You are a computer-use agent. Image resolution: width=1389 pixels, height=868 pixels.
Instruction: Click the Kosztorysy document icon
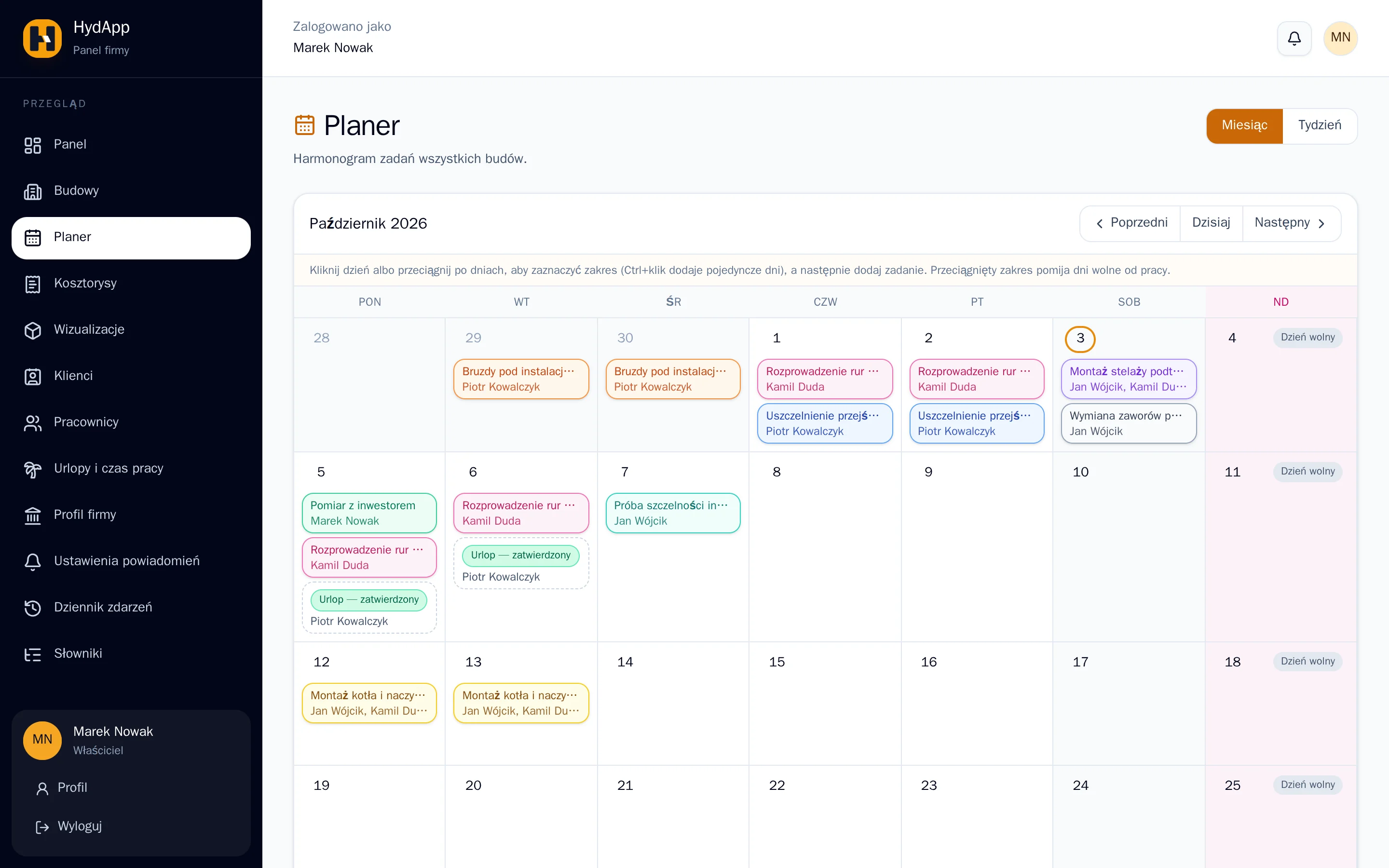pyautogui.click(x=33, y=284)
